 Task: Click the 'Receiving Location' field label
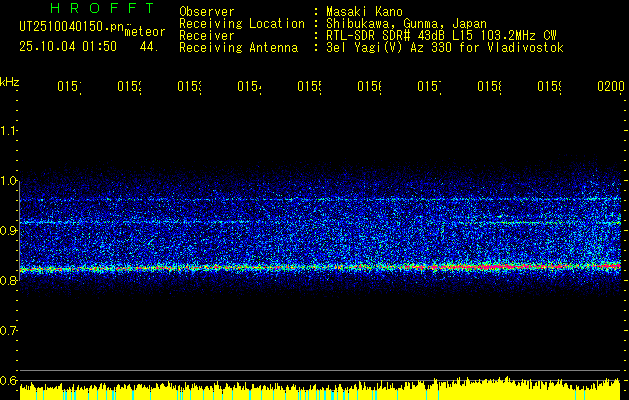pos(241,23)
